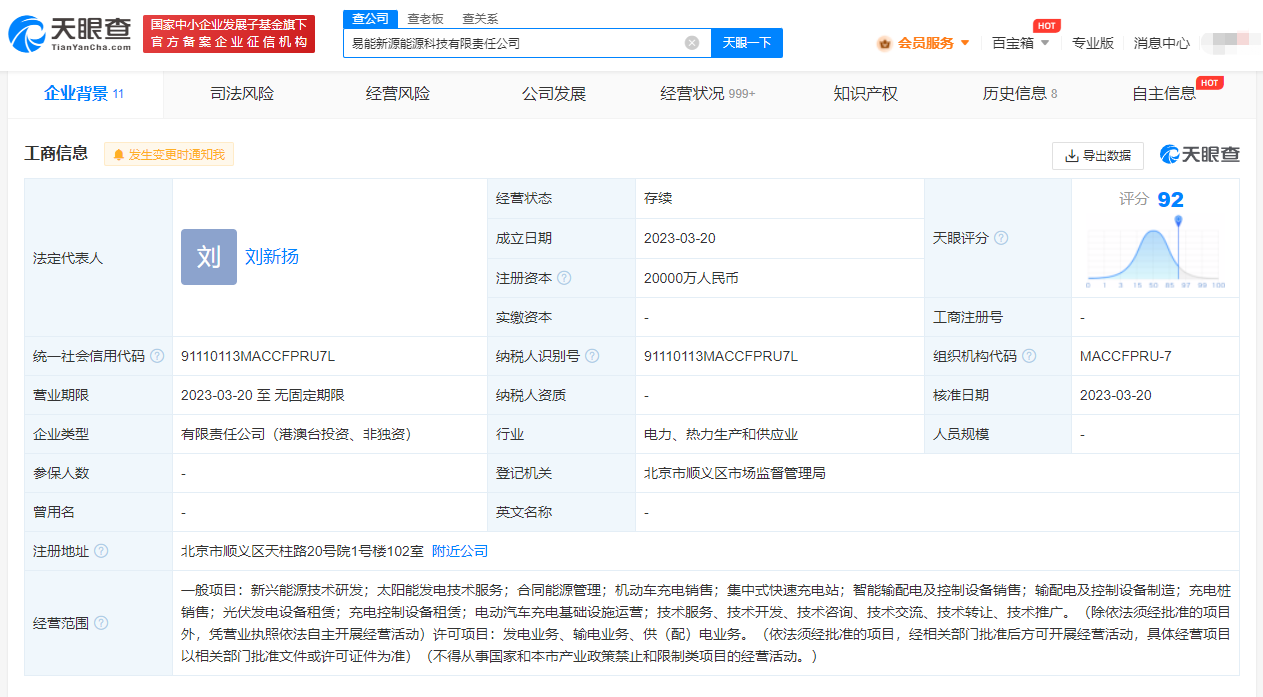This screenshot has height=697, width=1263.
Task: Click help icon beside 注册资本
Action: [567, 278]
